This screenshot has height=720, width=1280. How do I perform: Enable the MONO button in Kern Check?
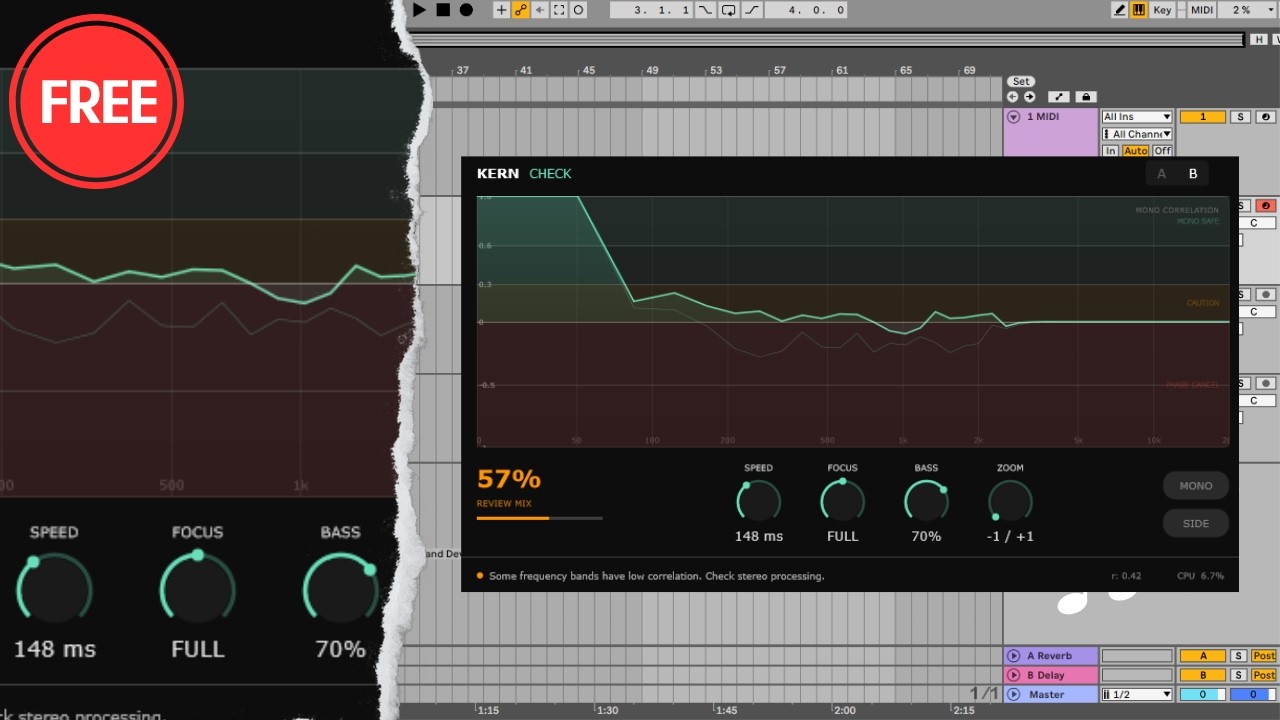1196,486
